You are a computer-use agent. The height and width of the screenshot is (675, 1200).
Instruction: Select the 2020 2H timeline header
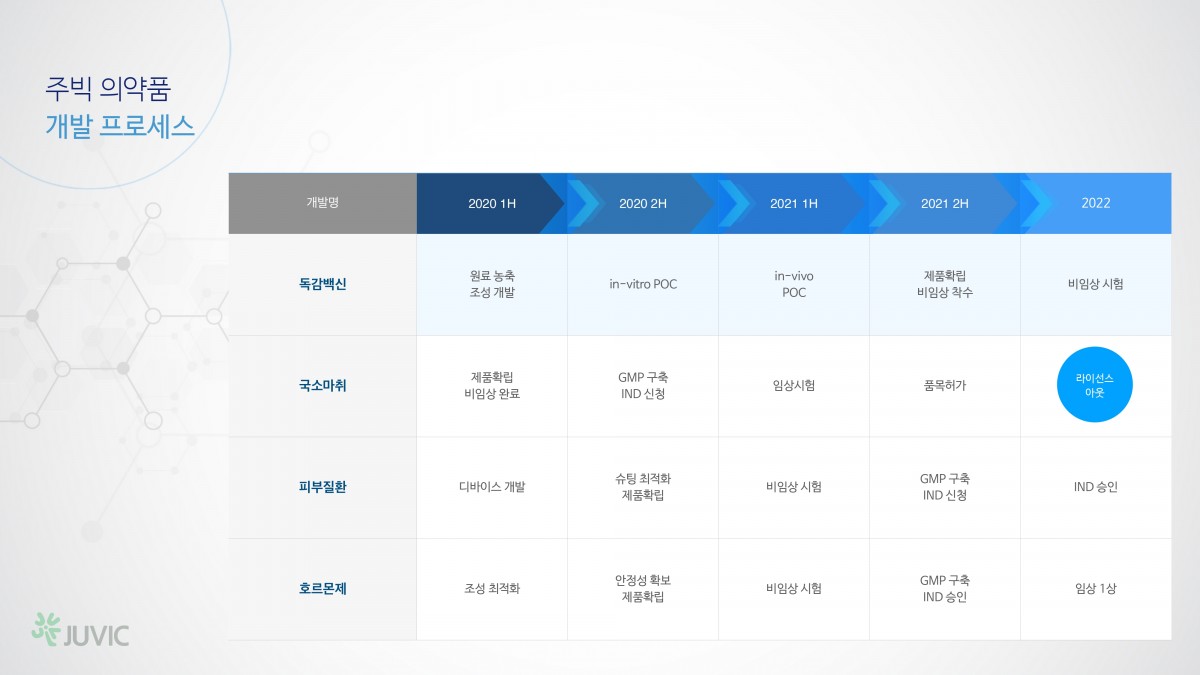tap(643, 203)
